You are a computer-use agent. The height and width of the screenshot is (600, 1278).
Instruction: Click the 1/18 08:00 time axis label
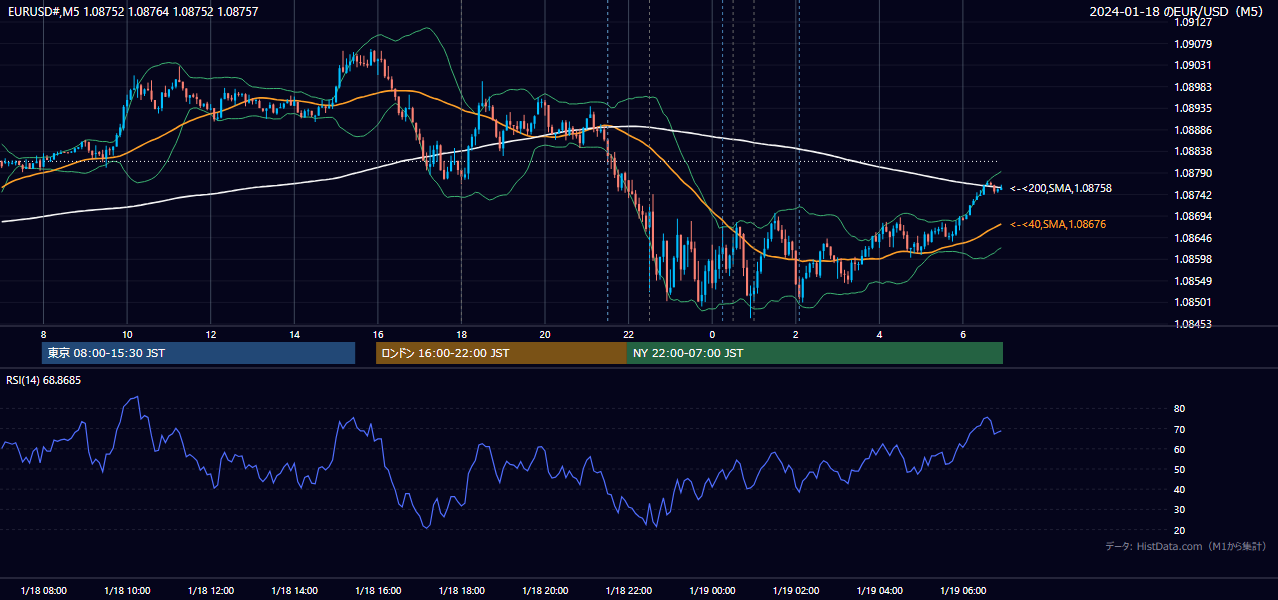(43, 591)
